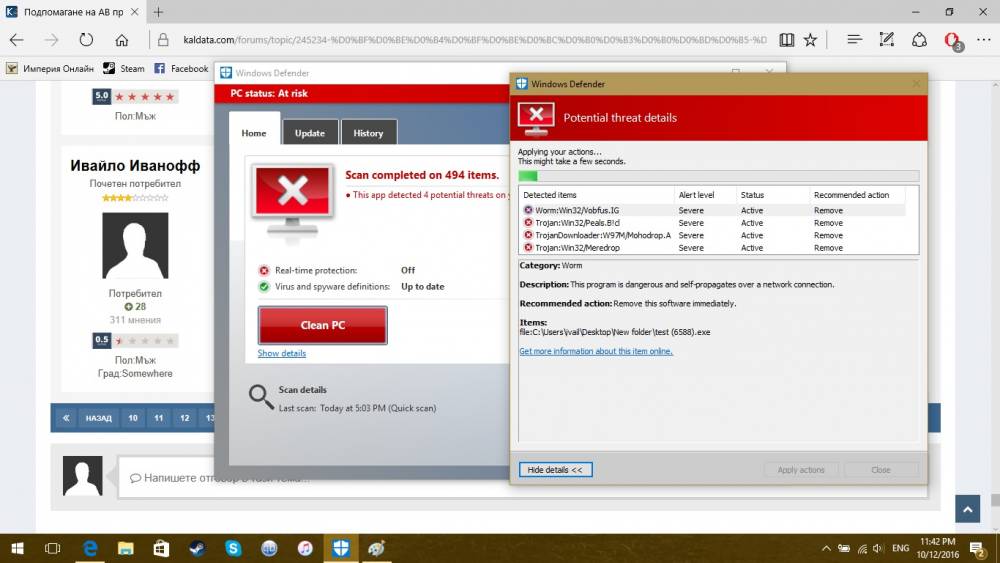This screenshot has height=563, width=1000.
Task: Click the forum reply text field
Action: pos(522,478)
